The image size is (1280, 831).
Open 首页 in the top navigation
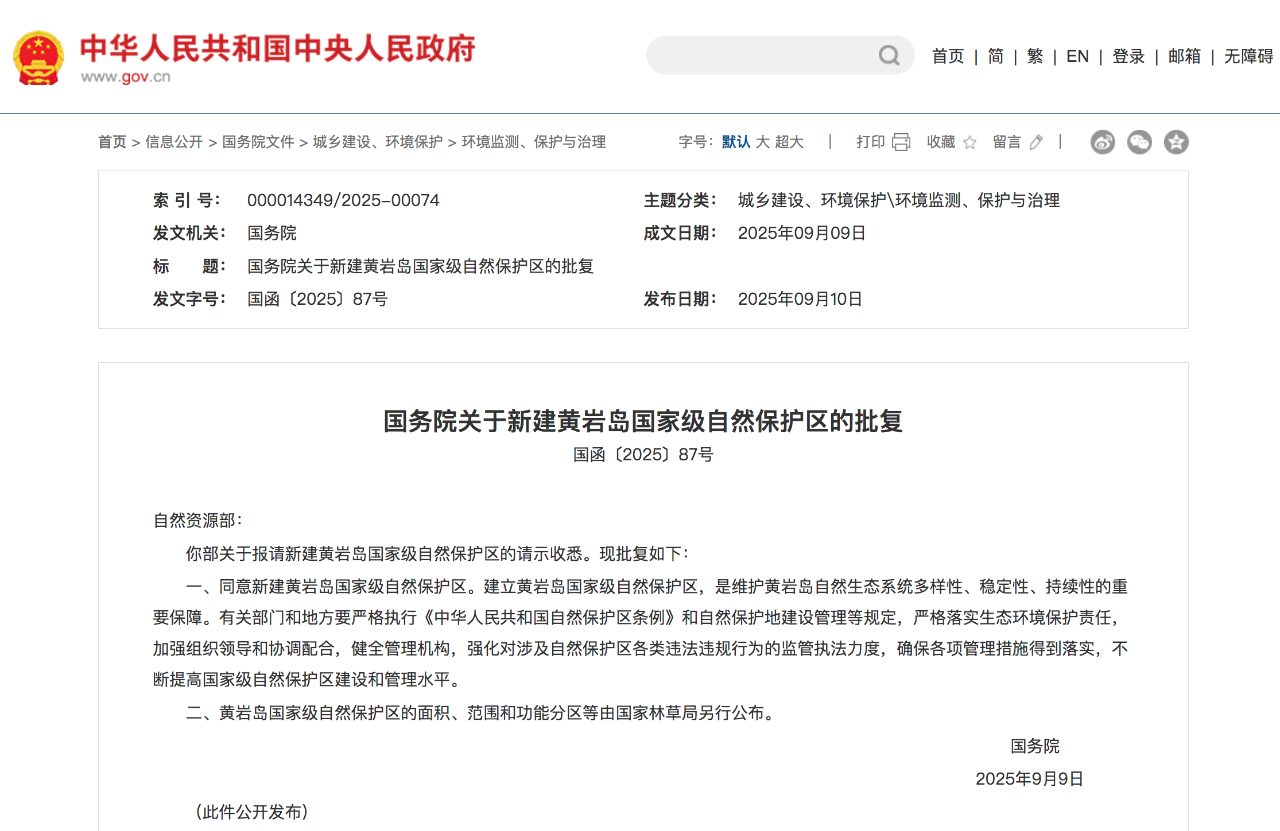click(x=948, y=56)
